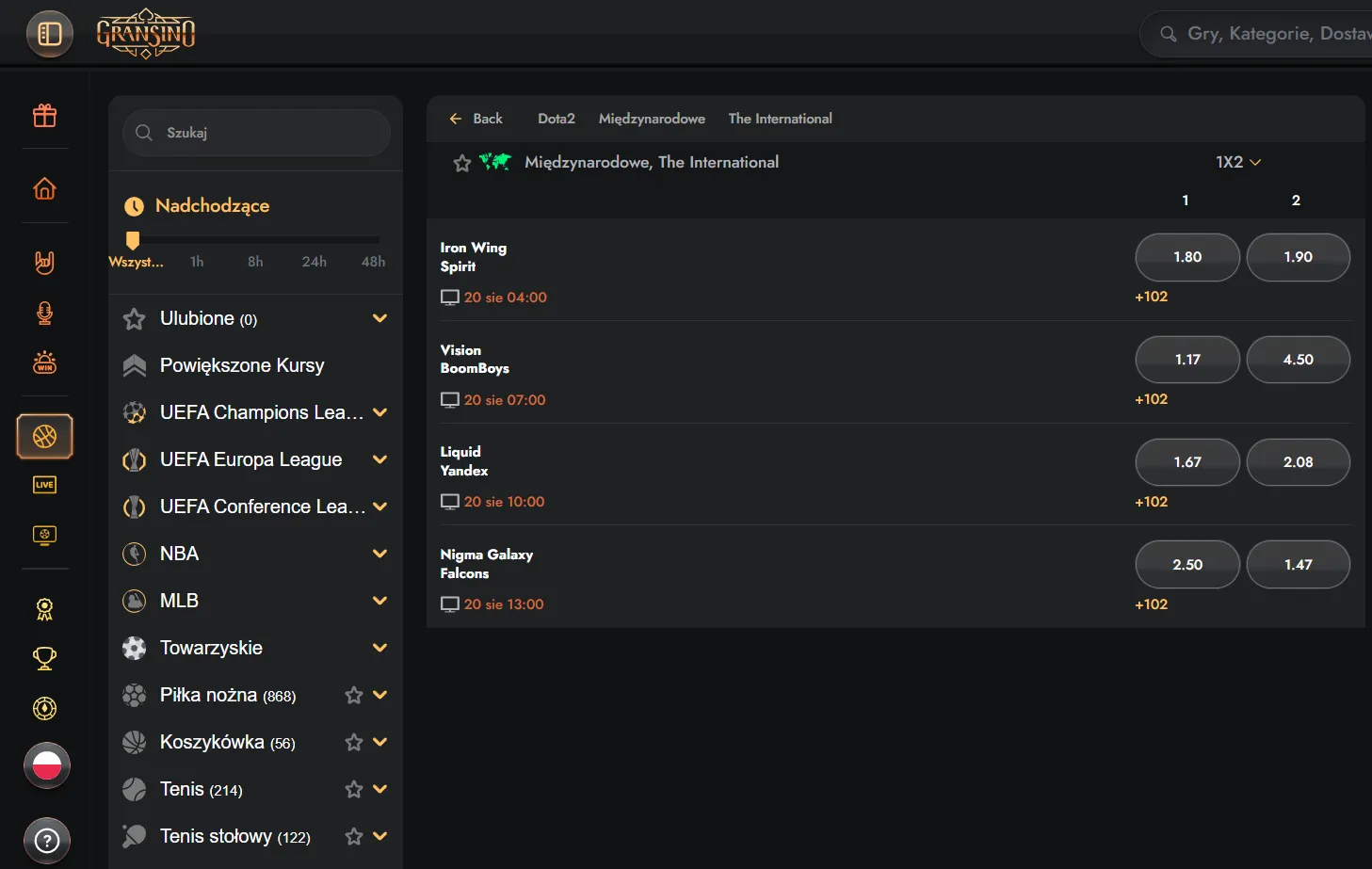Viewport: 1372px width, 869px height.
Task: Bet on Iron Wing at 1.80
Action: [x=1187, y=257]
